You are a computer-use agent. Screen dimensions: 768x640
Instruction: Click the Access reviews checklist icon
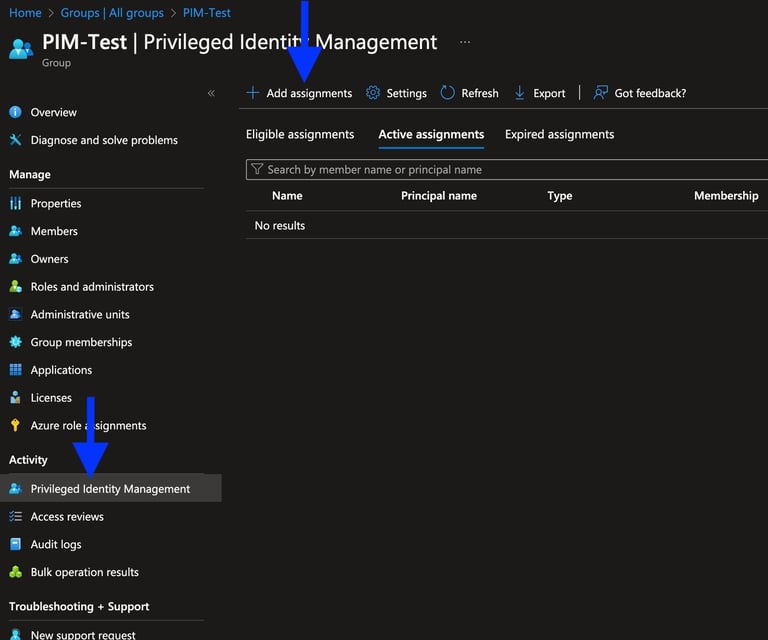[16, 516]
